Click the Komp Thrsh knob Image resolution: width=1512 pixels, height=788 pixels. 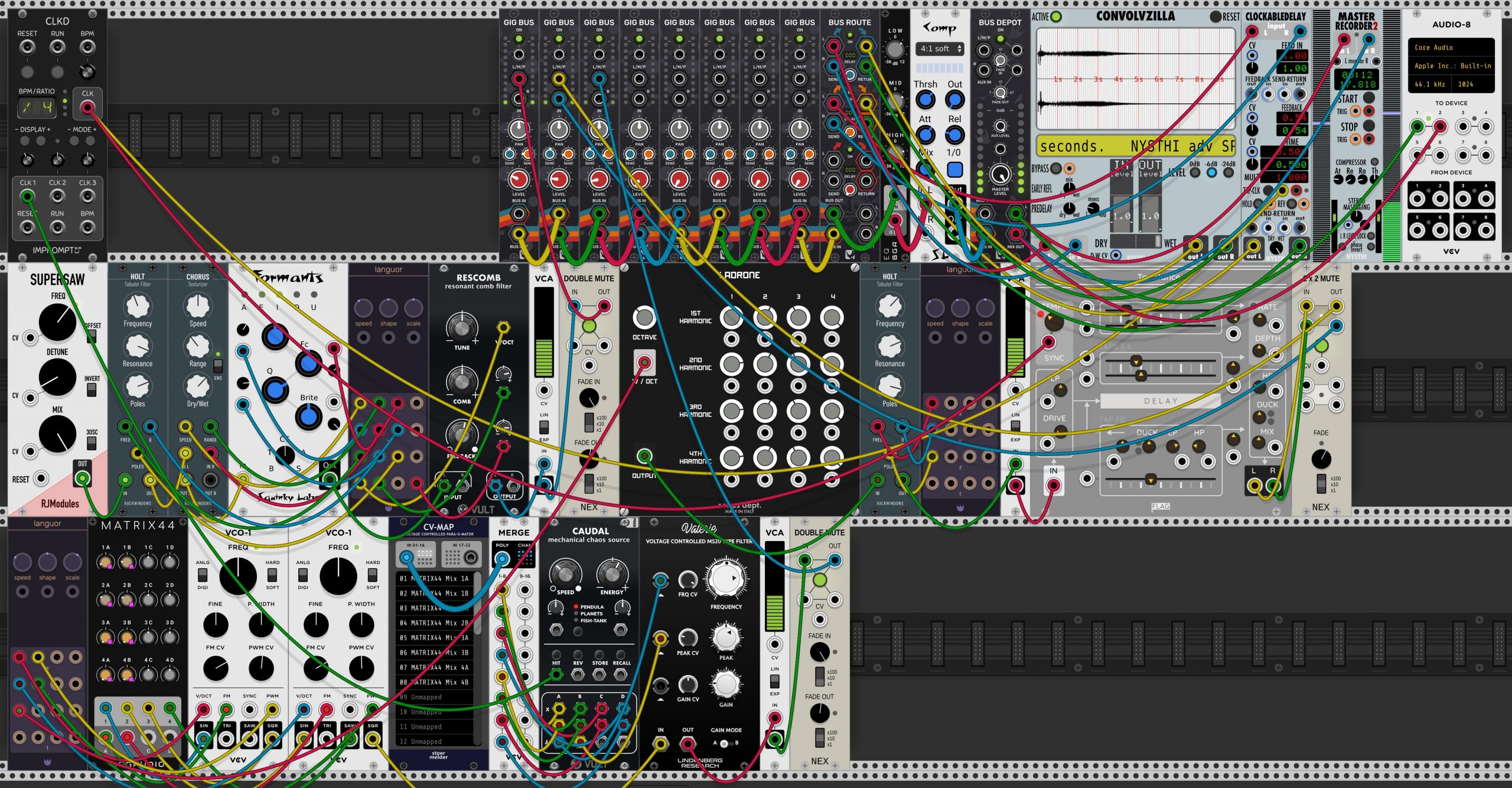[x=926, y=100]
